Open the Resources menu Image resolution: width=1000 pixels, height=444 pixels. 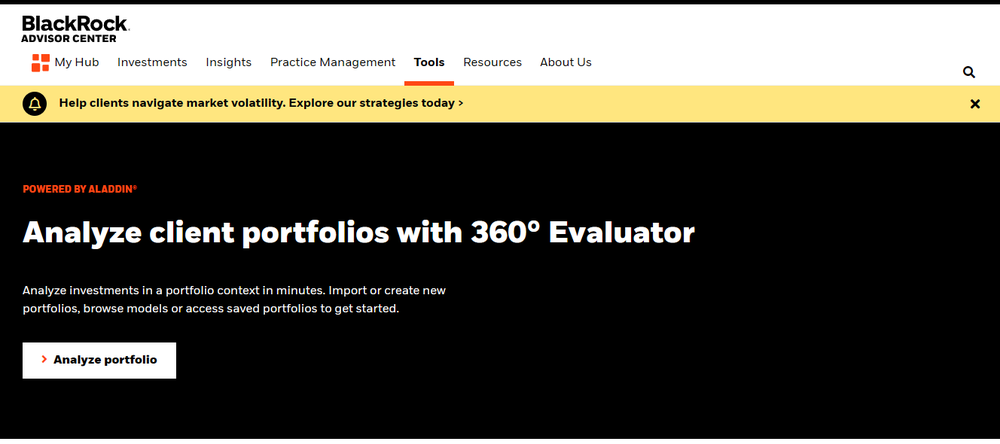pos(492,63)
